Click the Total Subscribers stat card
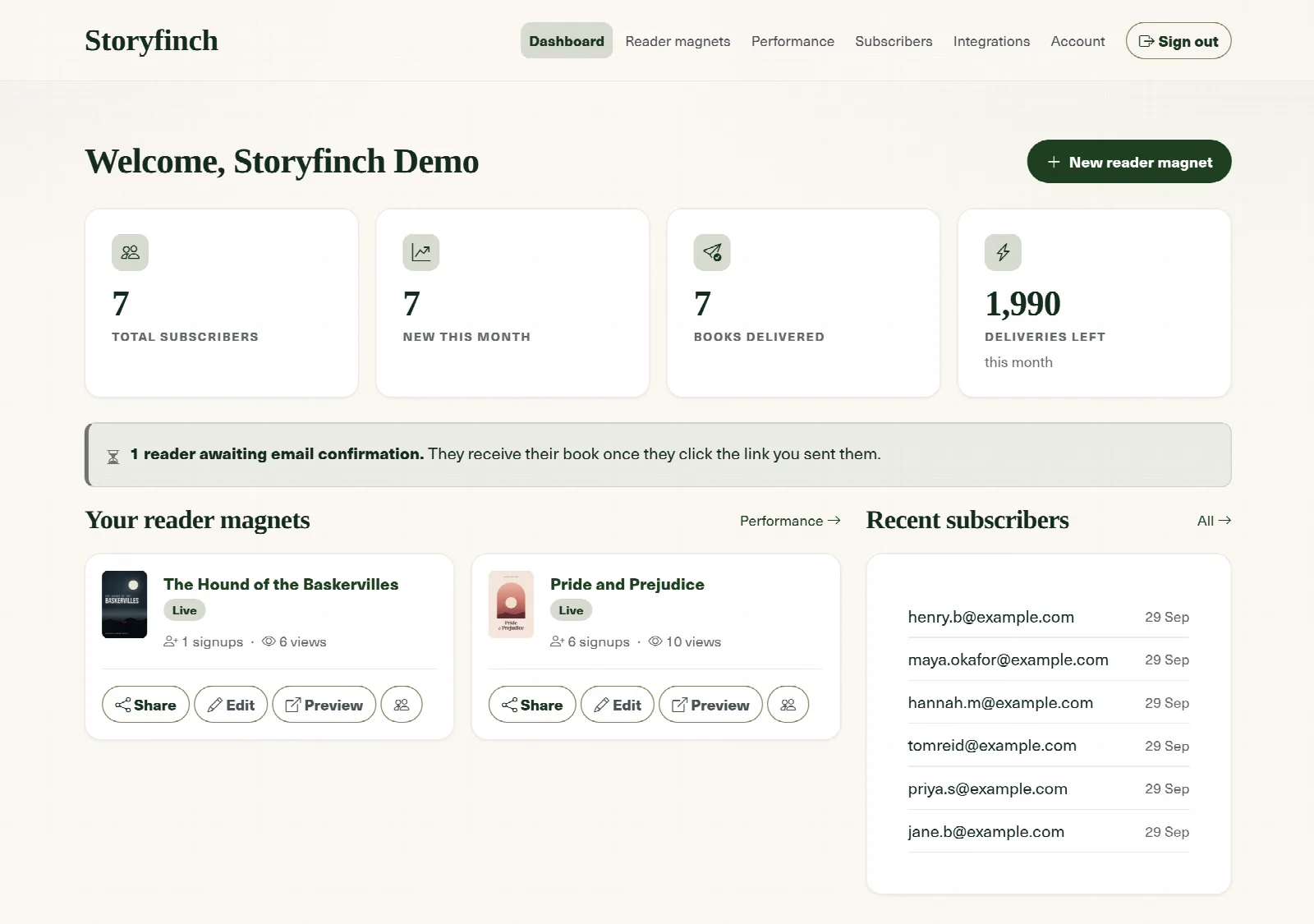The height and width of the screenshot is (924, 1314). coord(222,303)
